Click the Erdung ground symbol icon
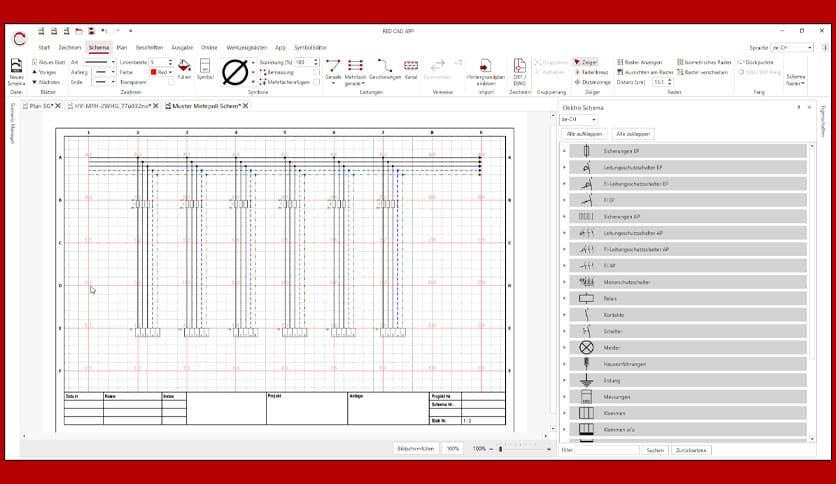The image size is (836, 484). point(586,381)
